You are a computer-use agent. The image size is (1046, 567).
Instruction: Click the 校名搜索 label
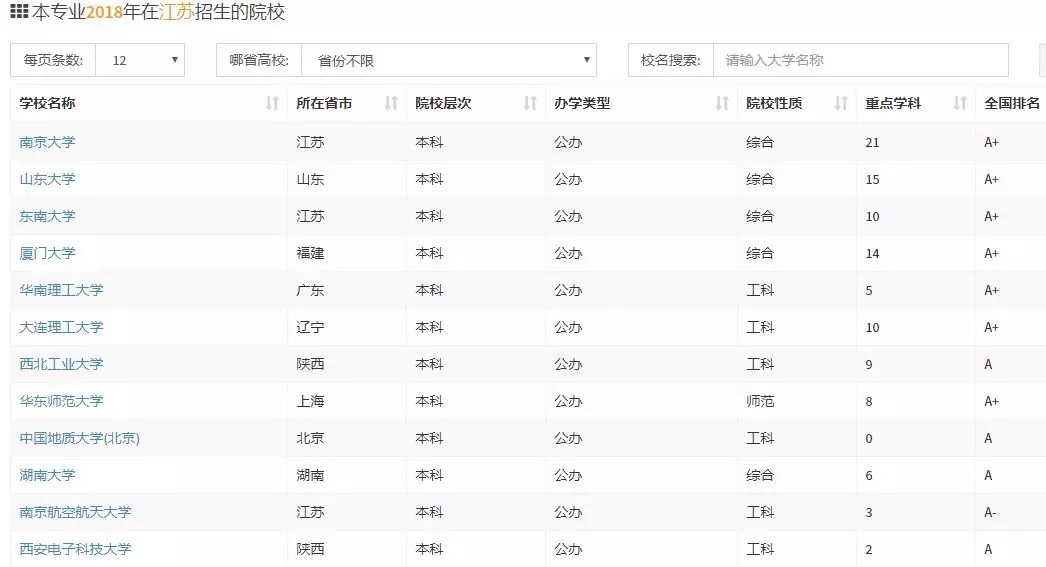pos(670,60)
